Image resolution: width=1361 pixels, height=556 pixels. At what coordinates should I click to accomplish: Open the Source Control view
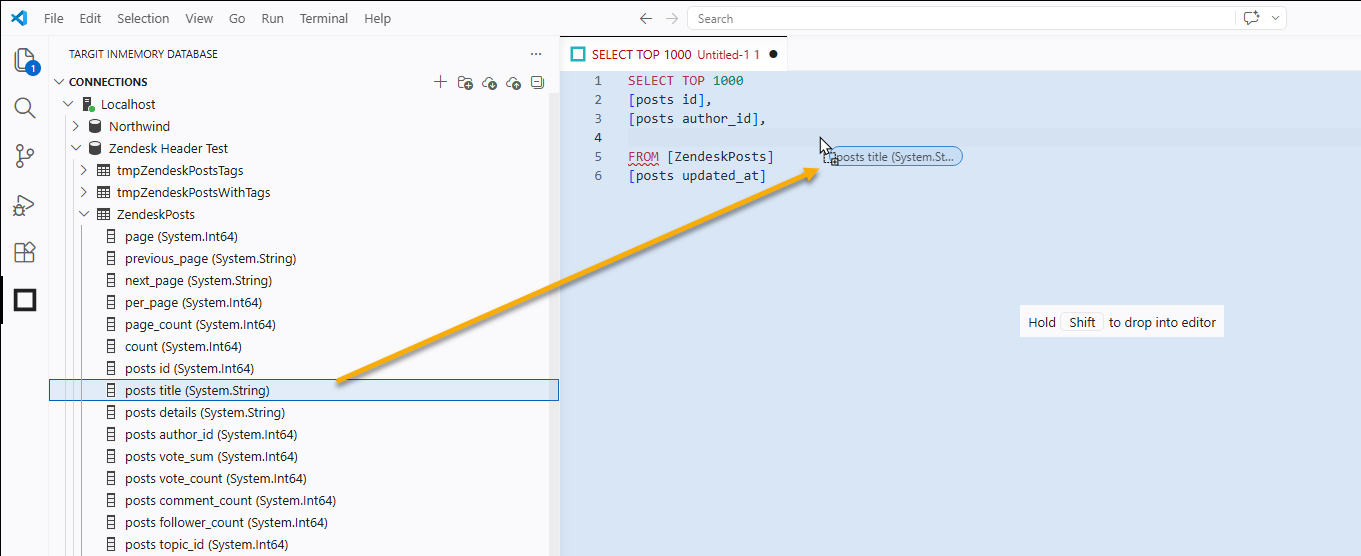(x=25, y=156)
